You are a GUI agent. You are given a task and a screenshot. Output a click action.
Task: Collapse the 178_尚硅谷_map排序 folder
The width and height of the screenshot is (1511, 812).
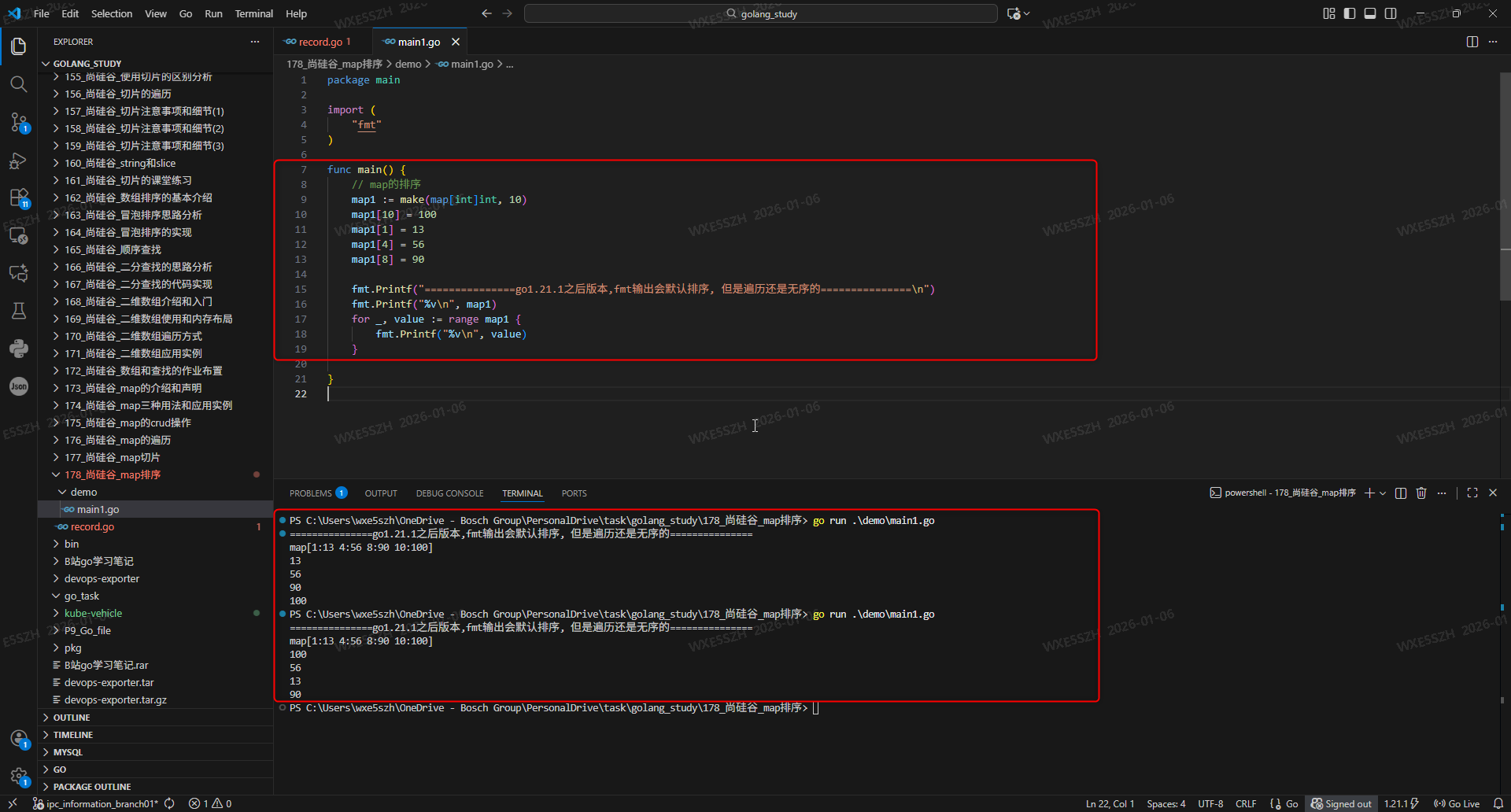tap(156, 474)
